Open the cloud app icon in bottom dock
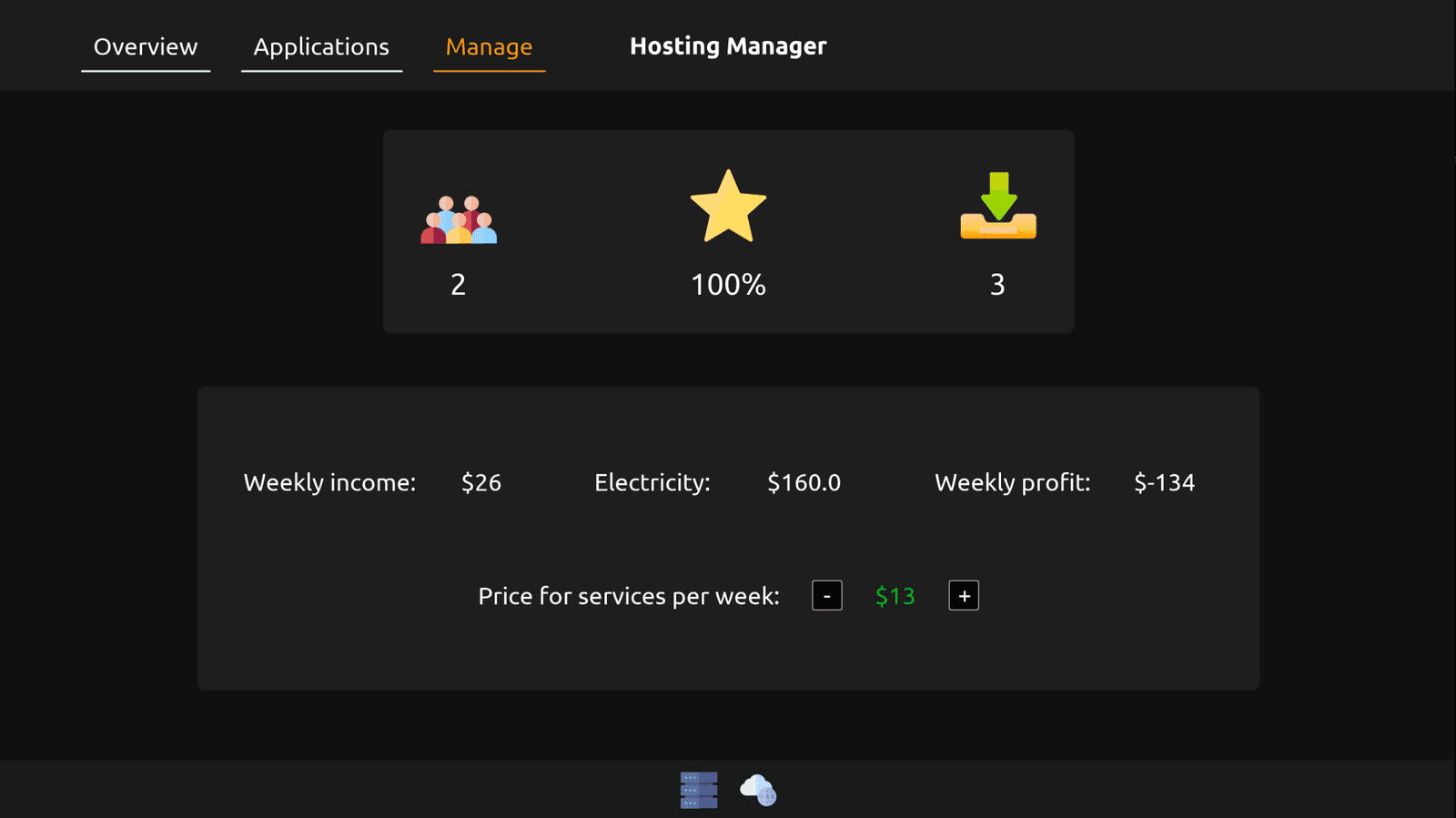1456x818 pixels. 758,790
